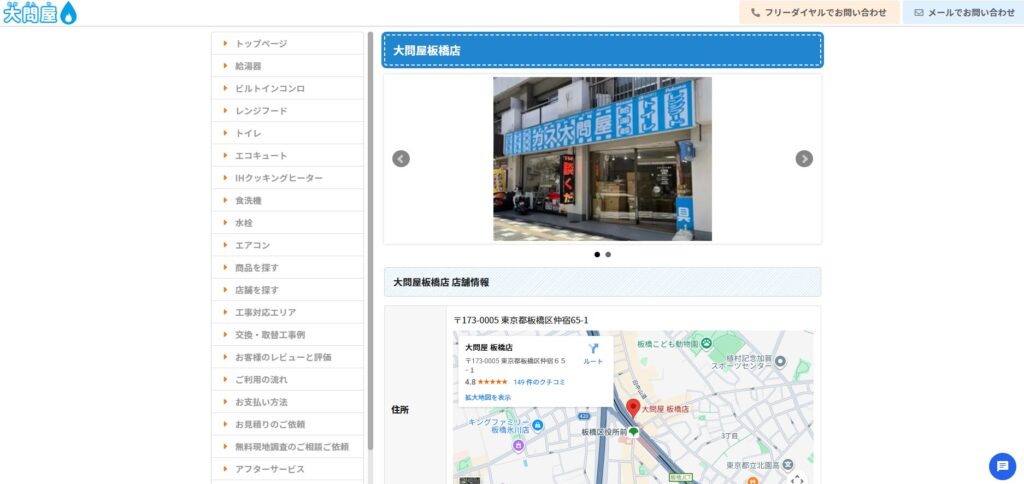Select the first carousel dot indicator
Viewport: 1024px width, 484px height.
597,255
